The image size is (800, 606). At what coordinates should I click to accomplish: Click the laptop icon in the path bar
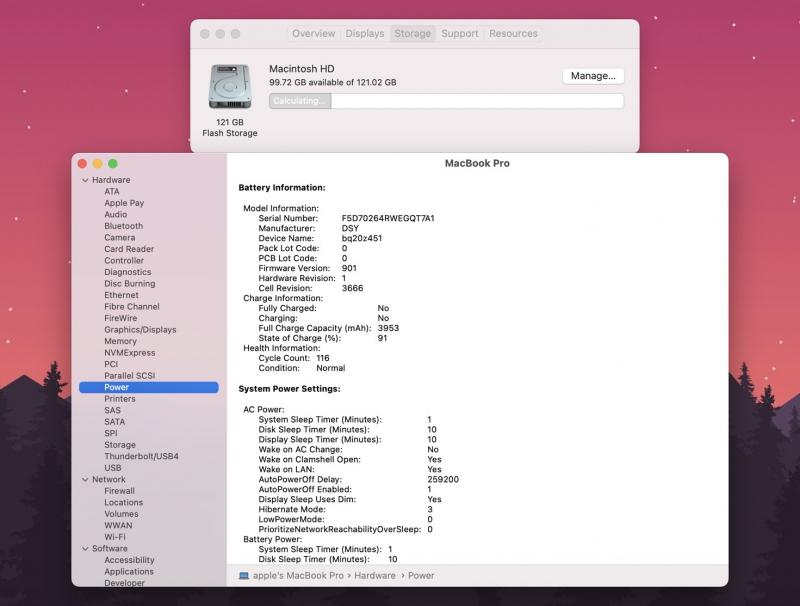point(244,575)
